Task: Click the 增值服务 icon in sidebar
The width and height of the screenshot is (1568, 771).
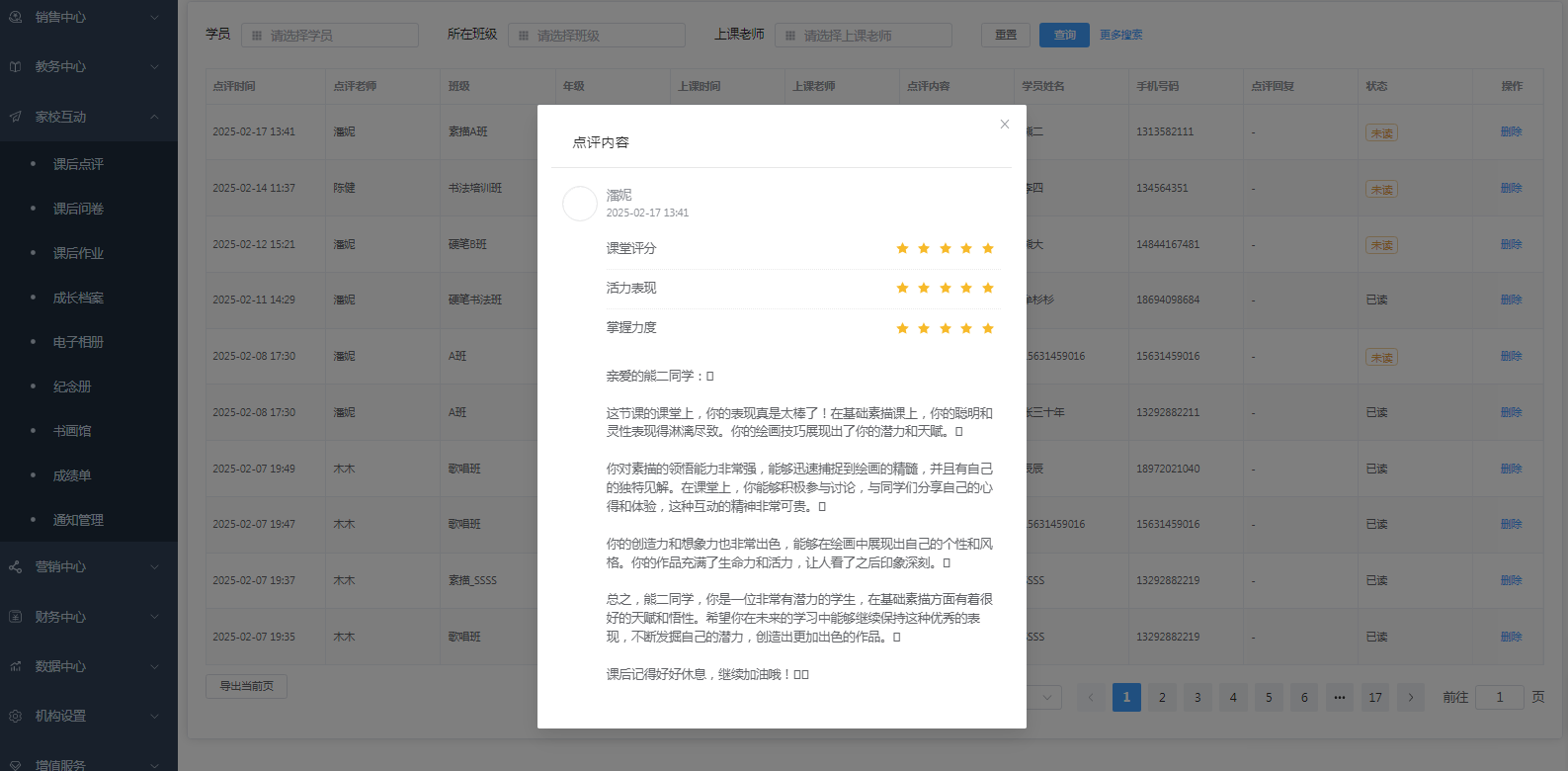Action: coord(16,765)
